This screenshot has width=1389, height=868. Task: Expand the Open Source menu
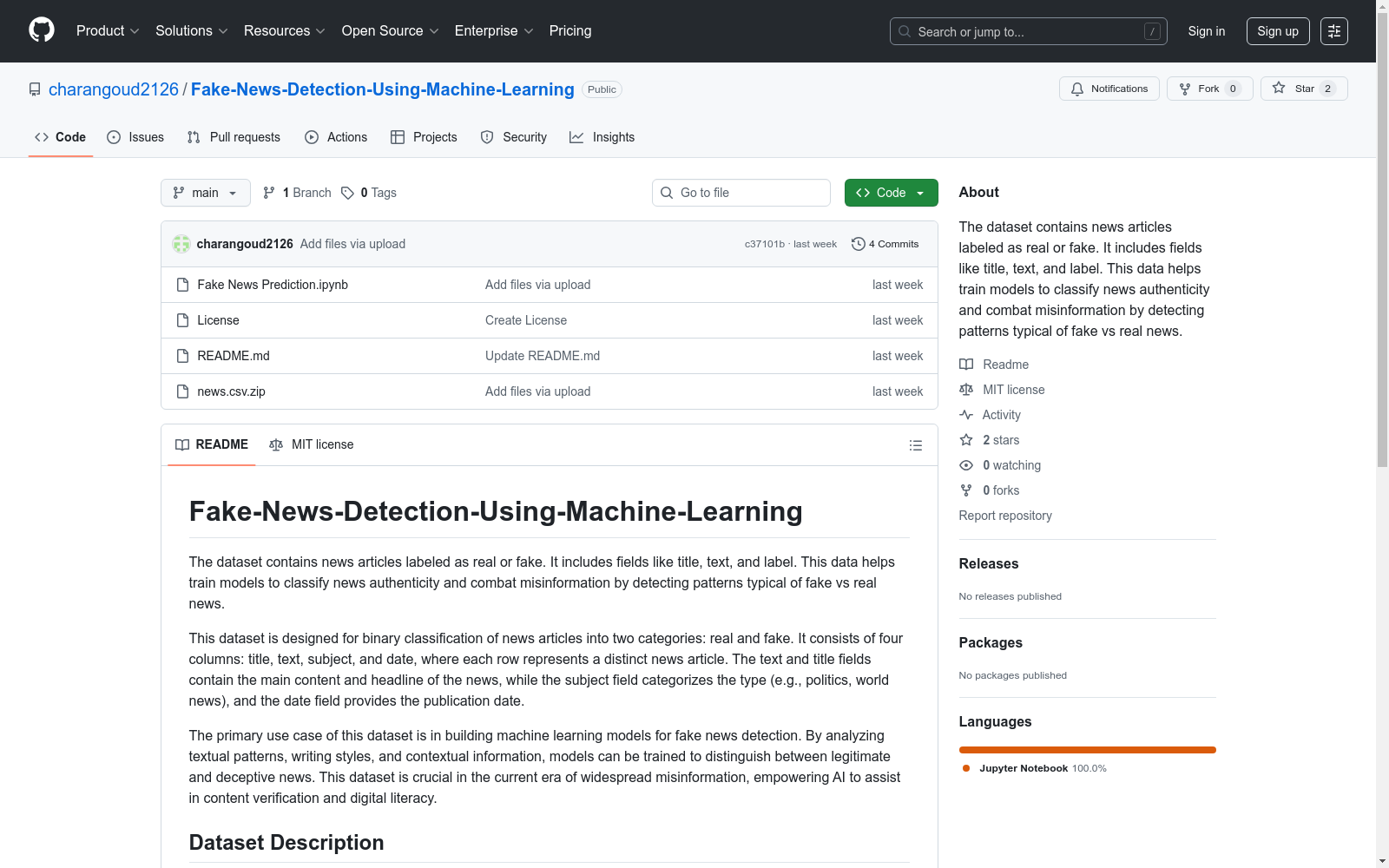(391, 31)
